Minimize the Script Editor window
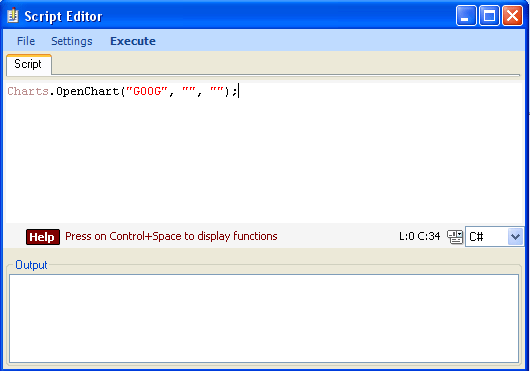Screen dimensions: 530x371 pos(466,16)
